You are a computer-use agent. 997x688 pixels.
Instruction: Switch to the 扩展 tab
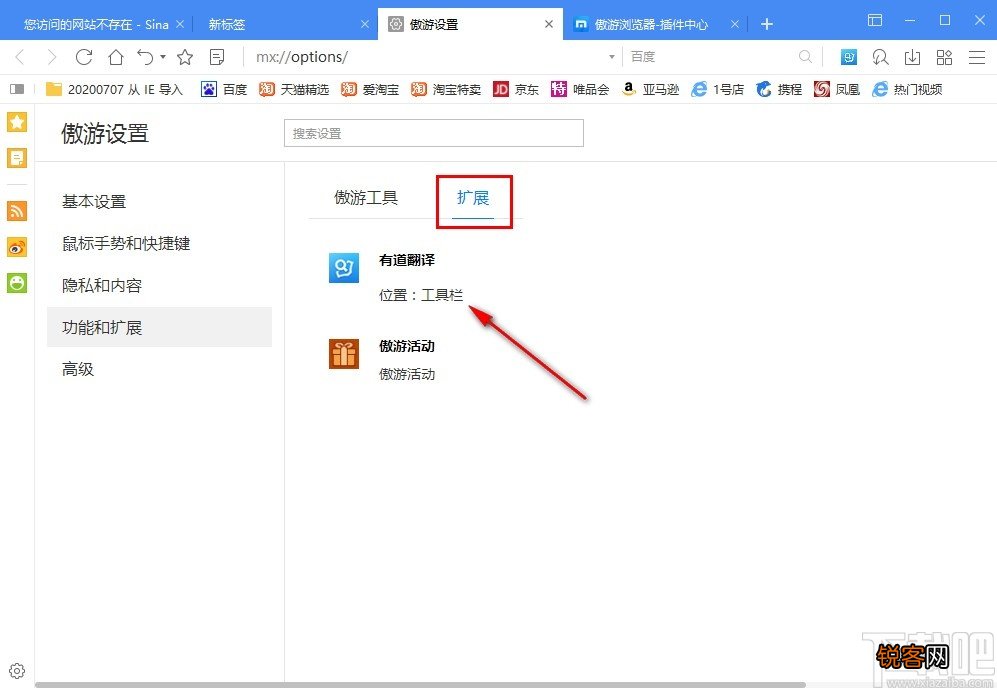pyautogui.click(x=473, y=198)
